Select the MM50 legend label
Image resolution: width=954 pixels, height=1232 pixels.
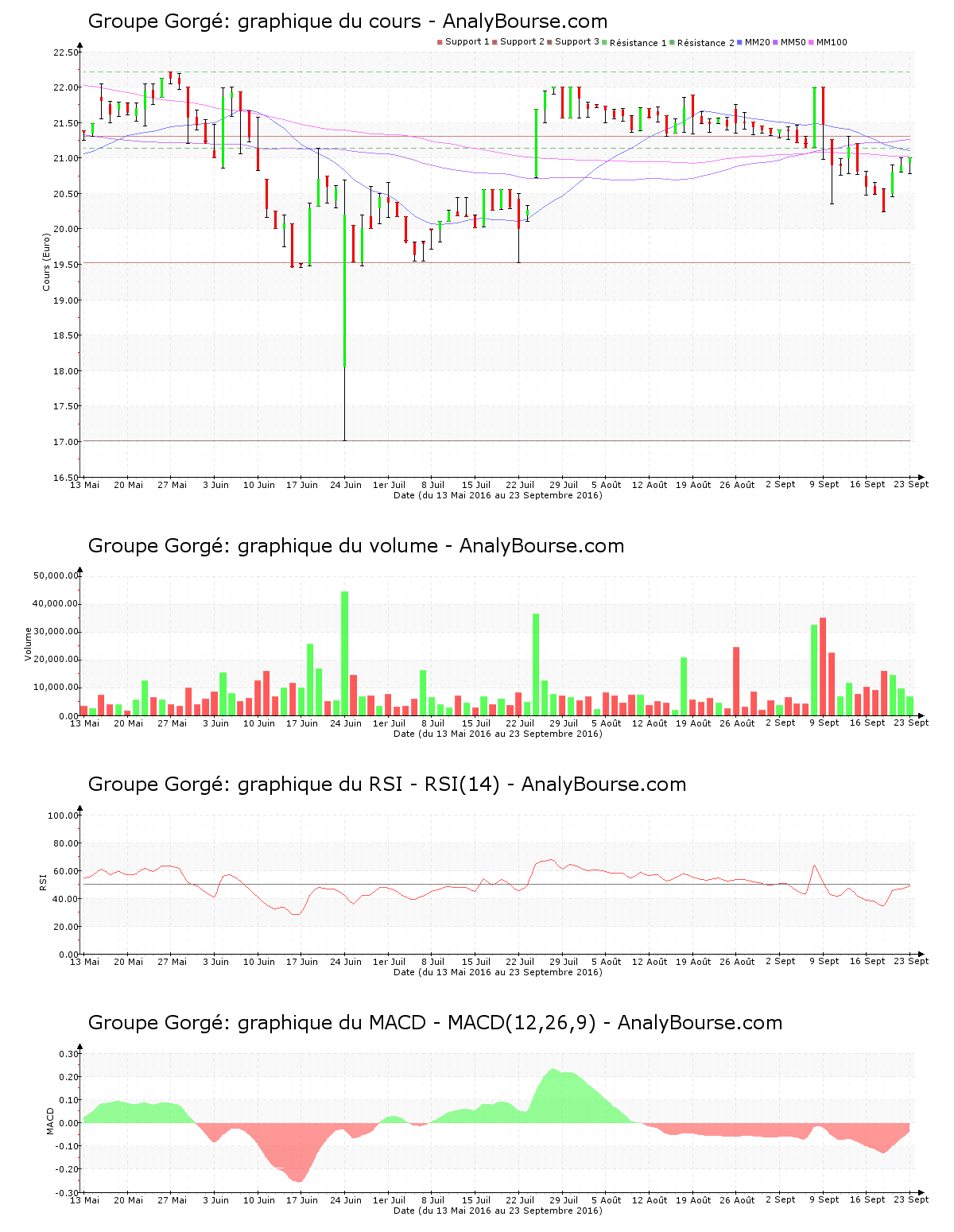[793, 42]
